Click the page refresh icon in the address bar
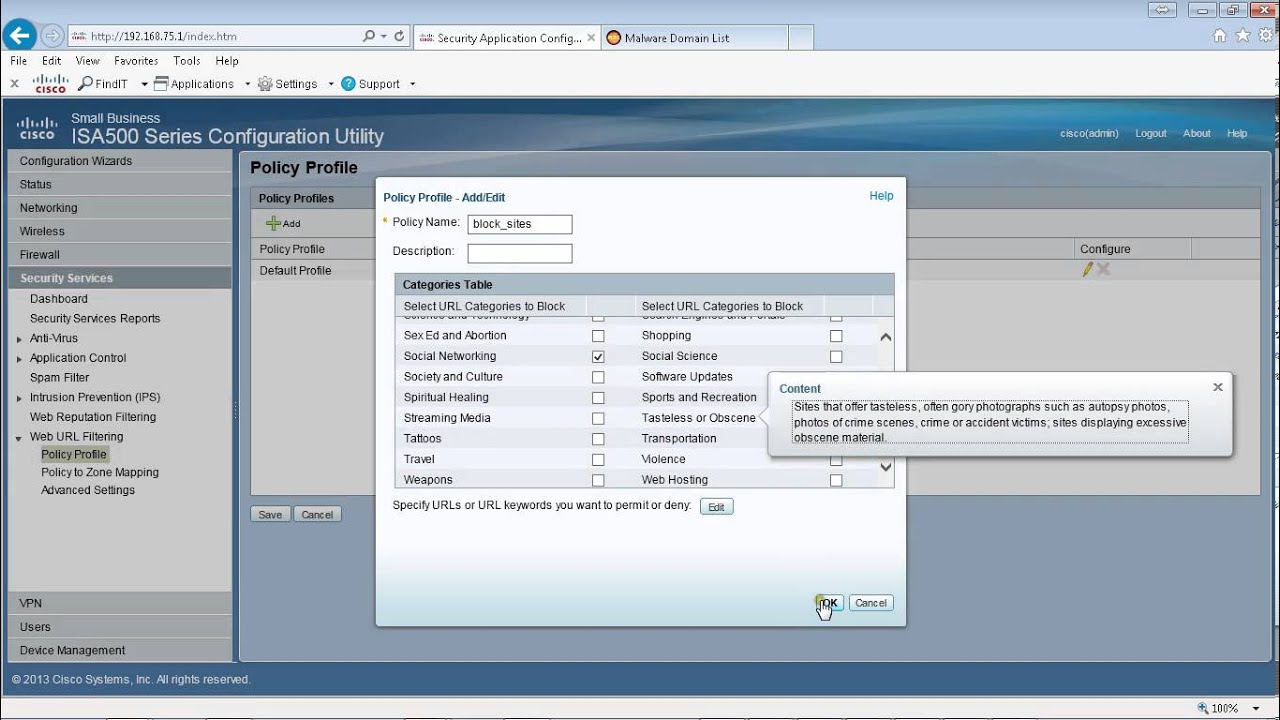This screenshot has height=720, width=1280. pyautogui.click(x=399, y=36)
